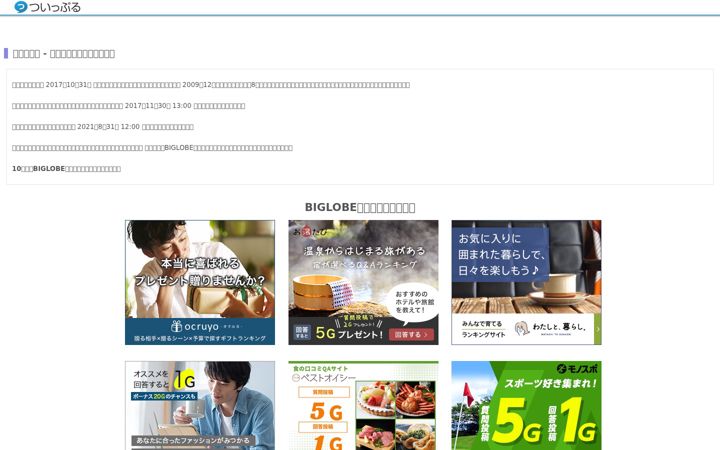Click the BIGLOBE section heading above banners
The image size is (720, 450).
click(x=360, y=208)
